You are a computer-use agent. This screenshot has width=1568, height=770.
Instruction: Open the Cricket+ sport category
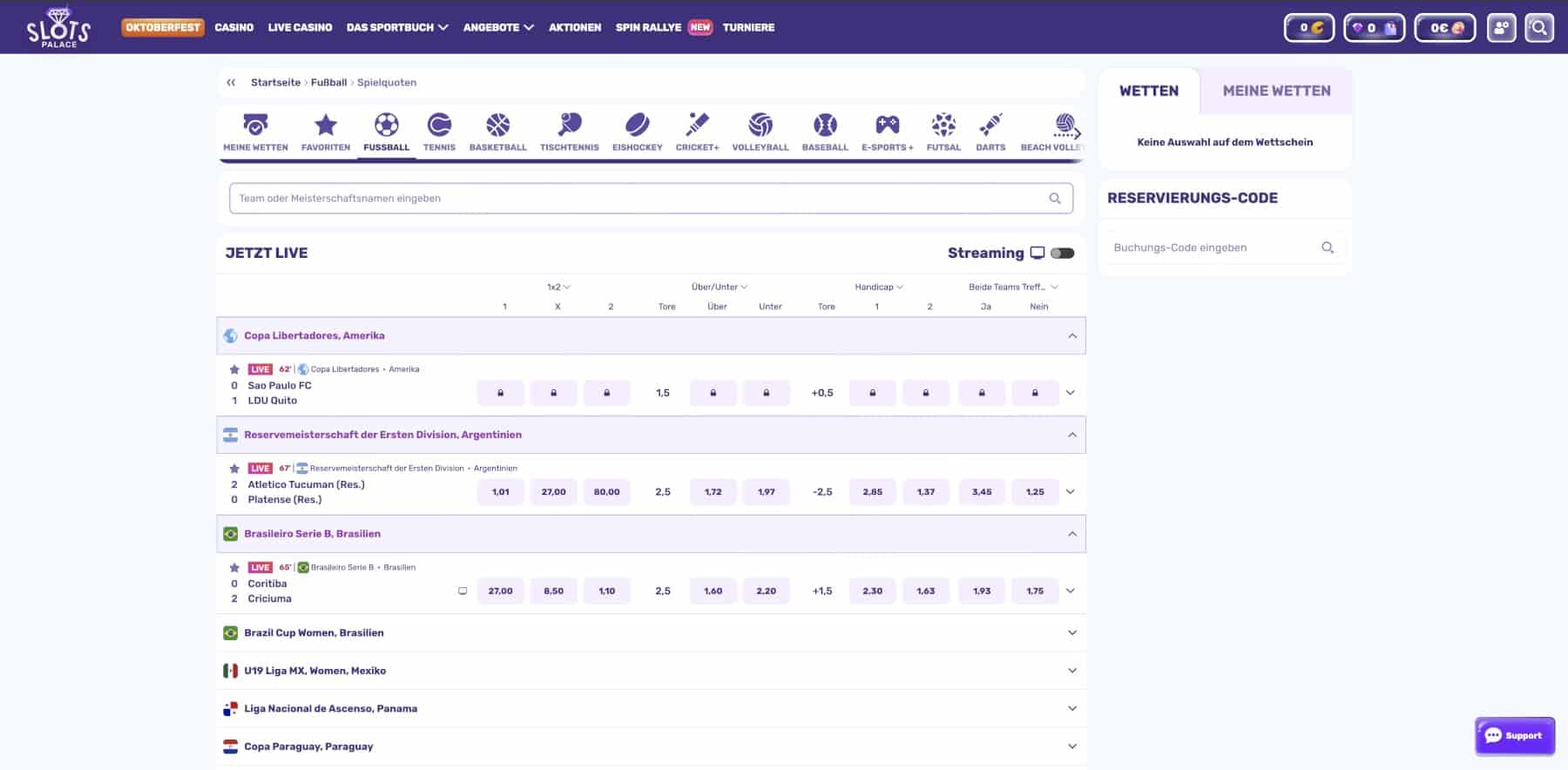697,132
